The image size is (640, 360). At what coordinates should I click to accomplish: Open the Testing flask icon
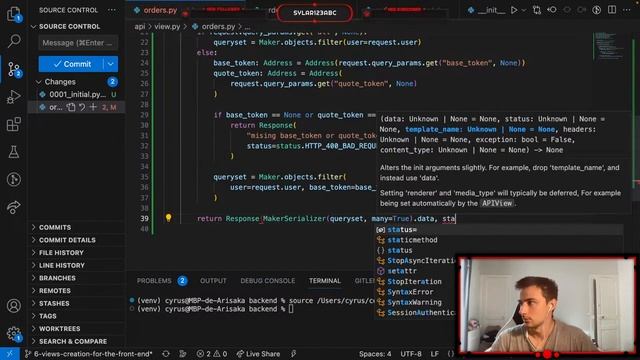click(13, 152)
